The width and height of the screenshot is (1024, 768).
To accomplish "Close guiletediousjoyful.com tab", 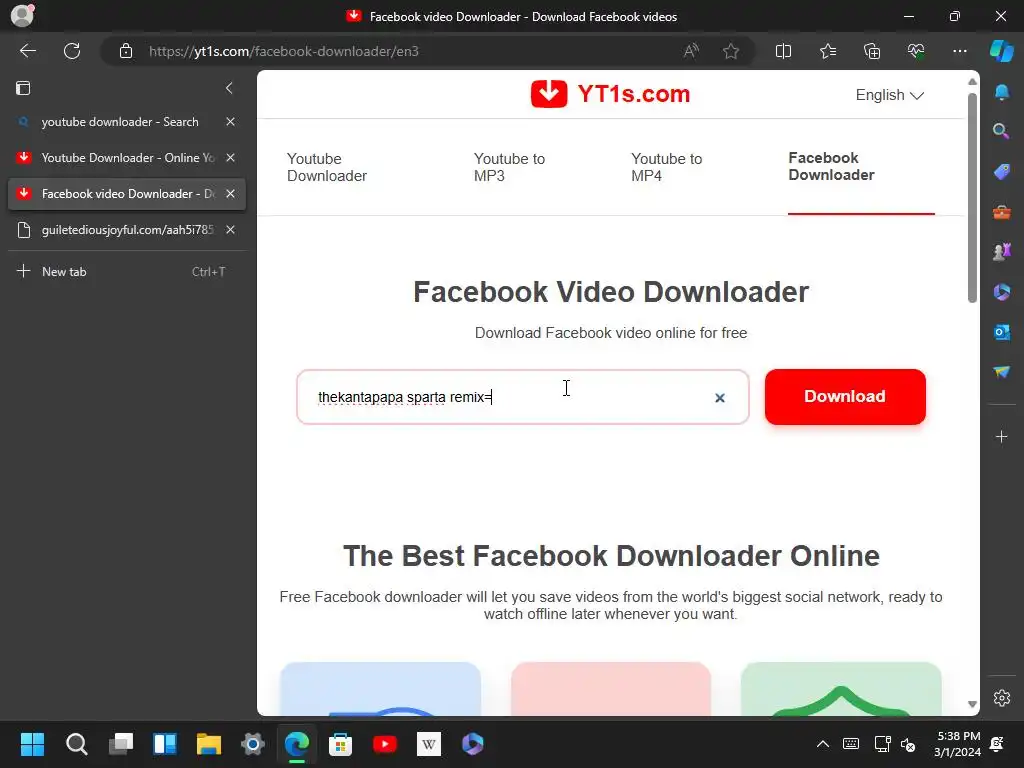I will (231, 229).
